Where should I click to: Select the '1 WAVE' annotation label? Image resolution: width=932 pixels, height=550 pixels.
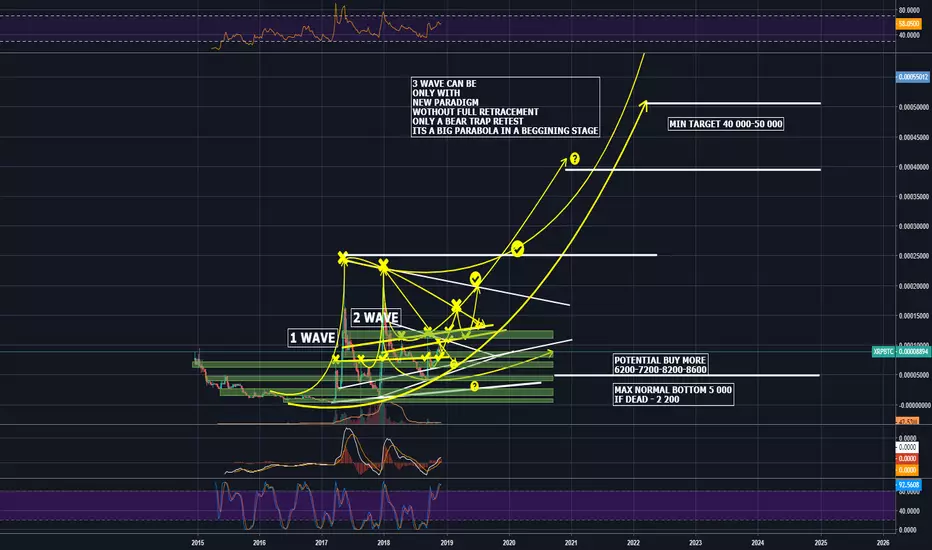pyautogui.click(x=313, y=338)
